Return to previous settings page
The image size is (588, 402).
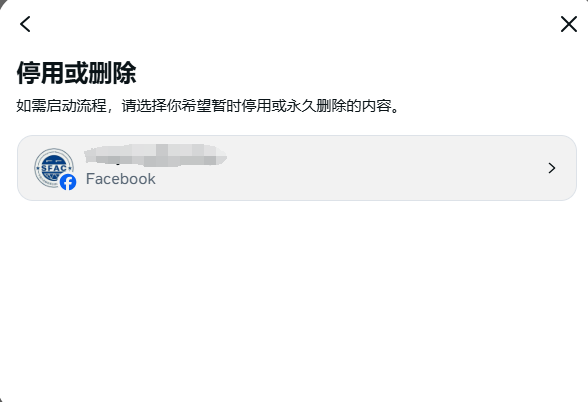point(25,24)
